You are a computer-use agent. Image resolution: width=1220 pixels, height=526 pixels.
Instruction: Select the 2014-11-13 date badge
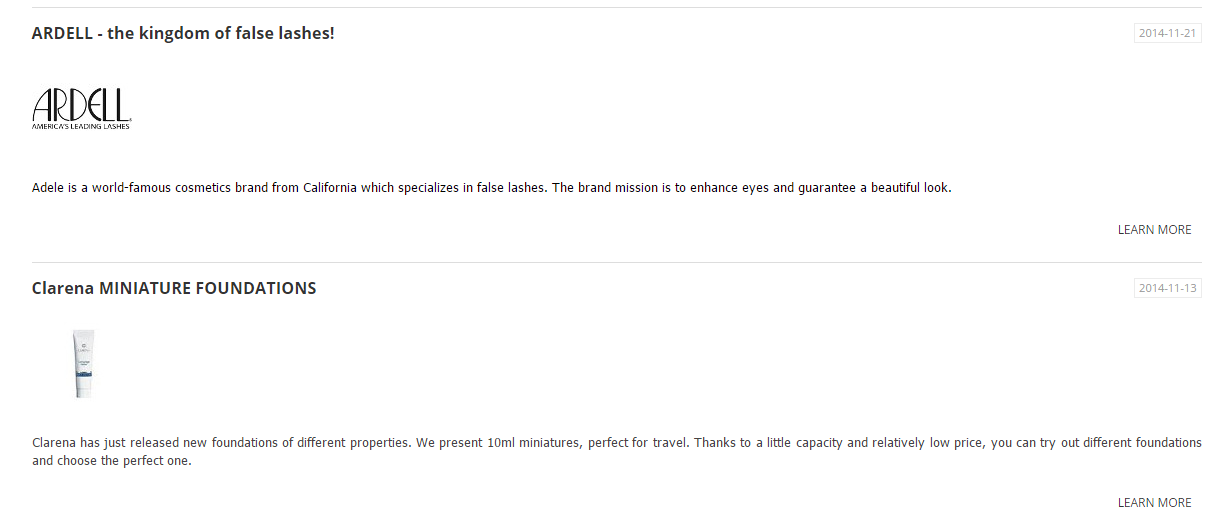click(1168, 288)
